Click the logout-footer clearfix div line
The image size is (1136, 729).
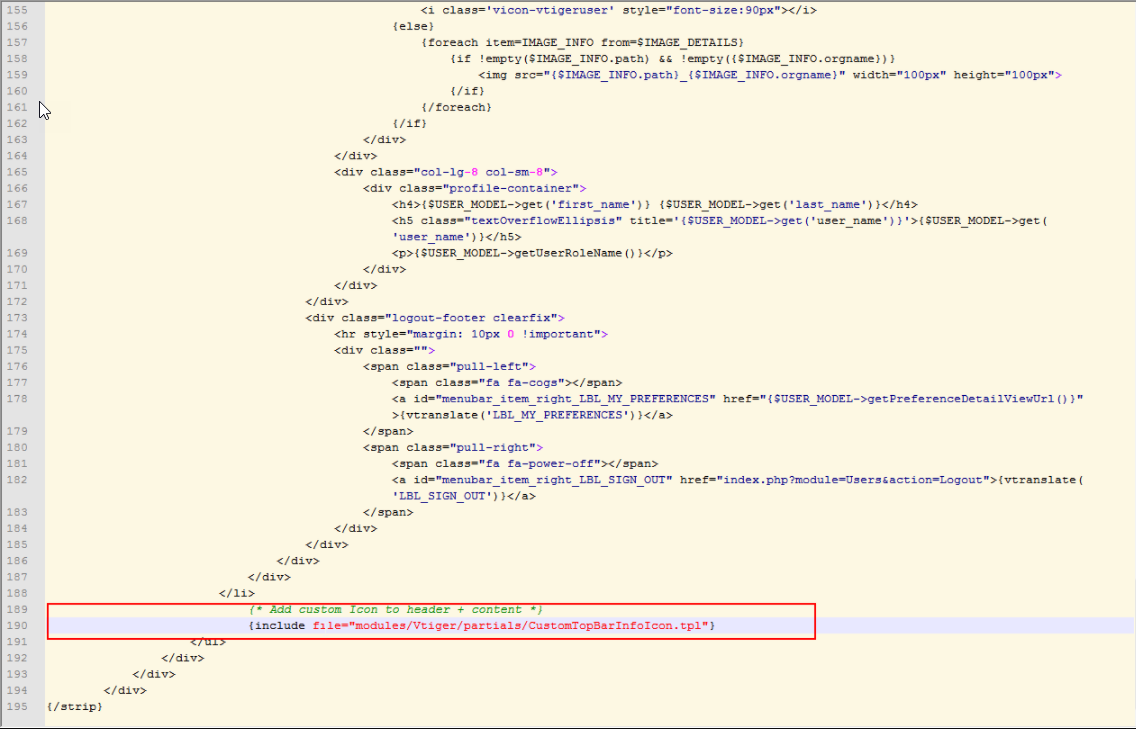pos(435,317)
